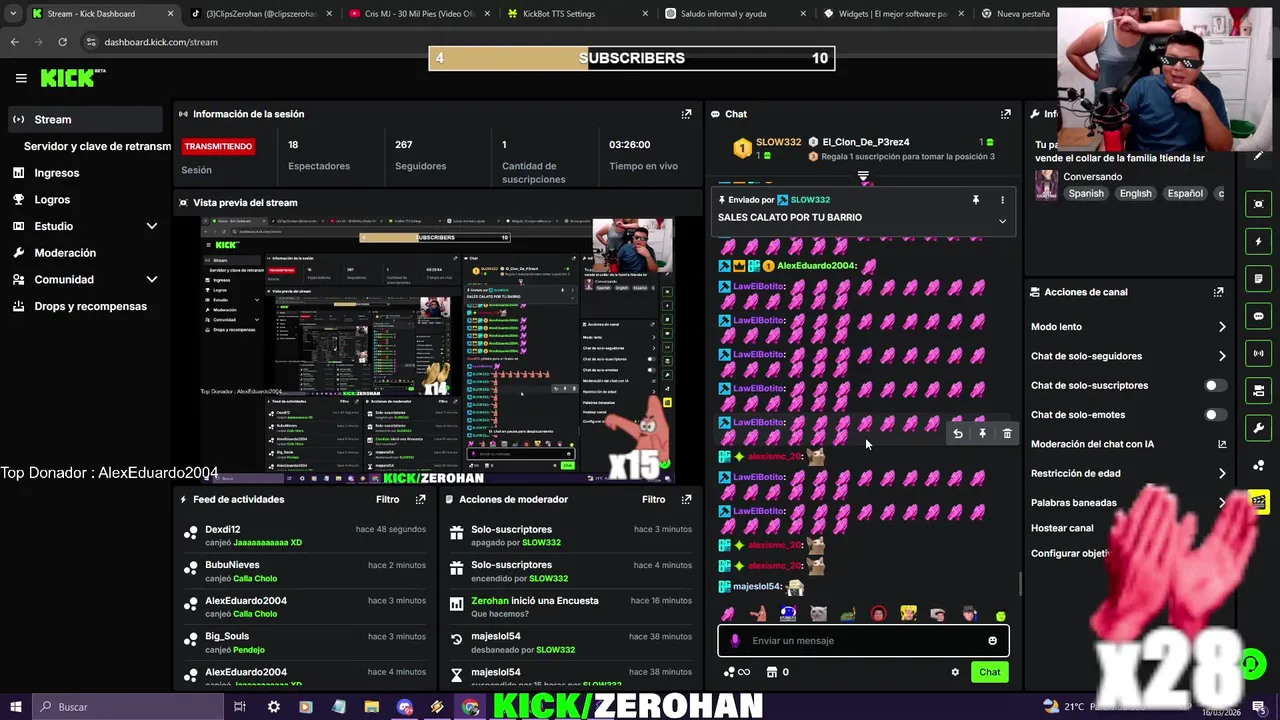Pop out the Chat panel
Viewport: 1280px width, 720px height.
[1005, 114]
